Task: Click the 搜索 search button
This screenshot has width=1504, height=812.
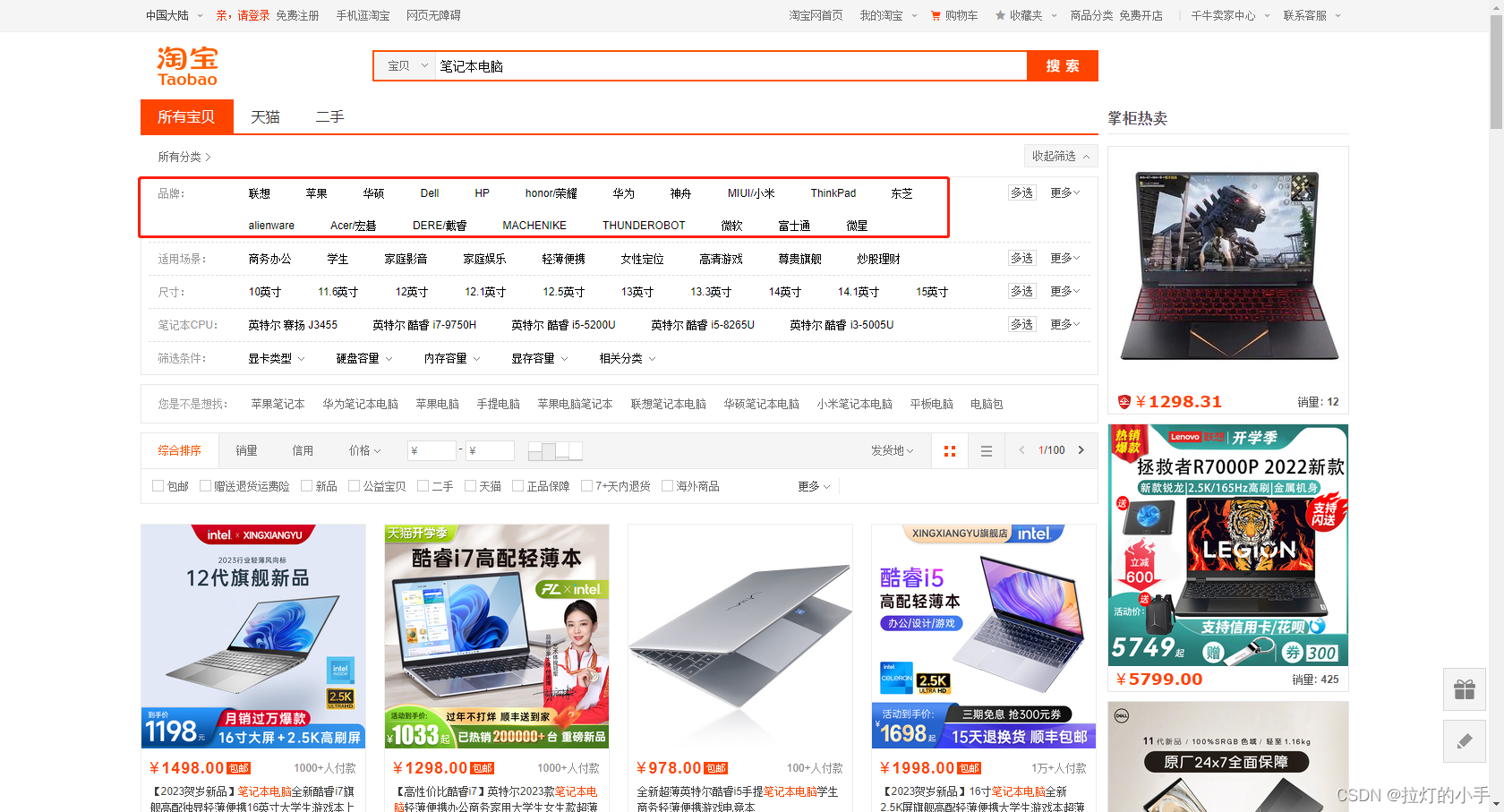Action: click(1063, 66)
